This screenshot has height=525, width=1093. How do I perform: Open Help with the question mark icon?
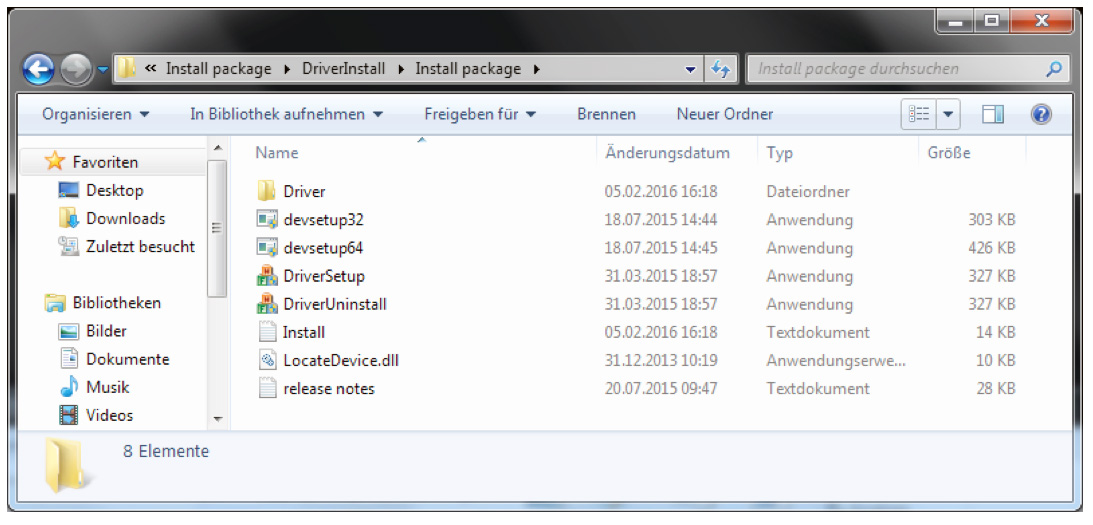(x=1041, y=114)
